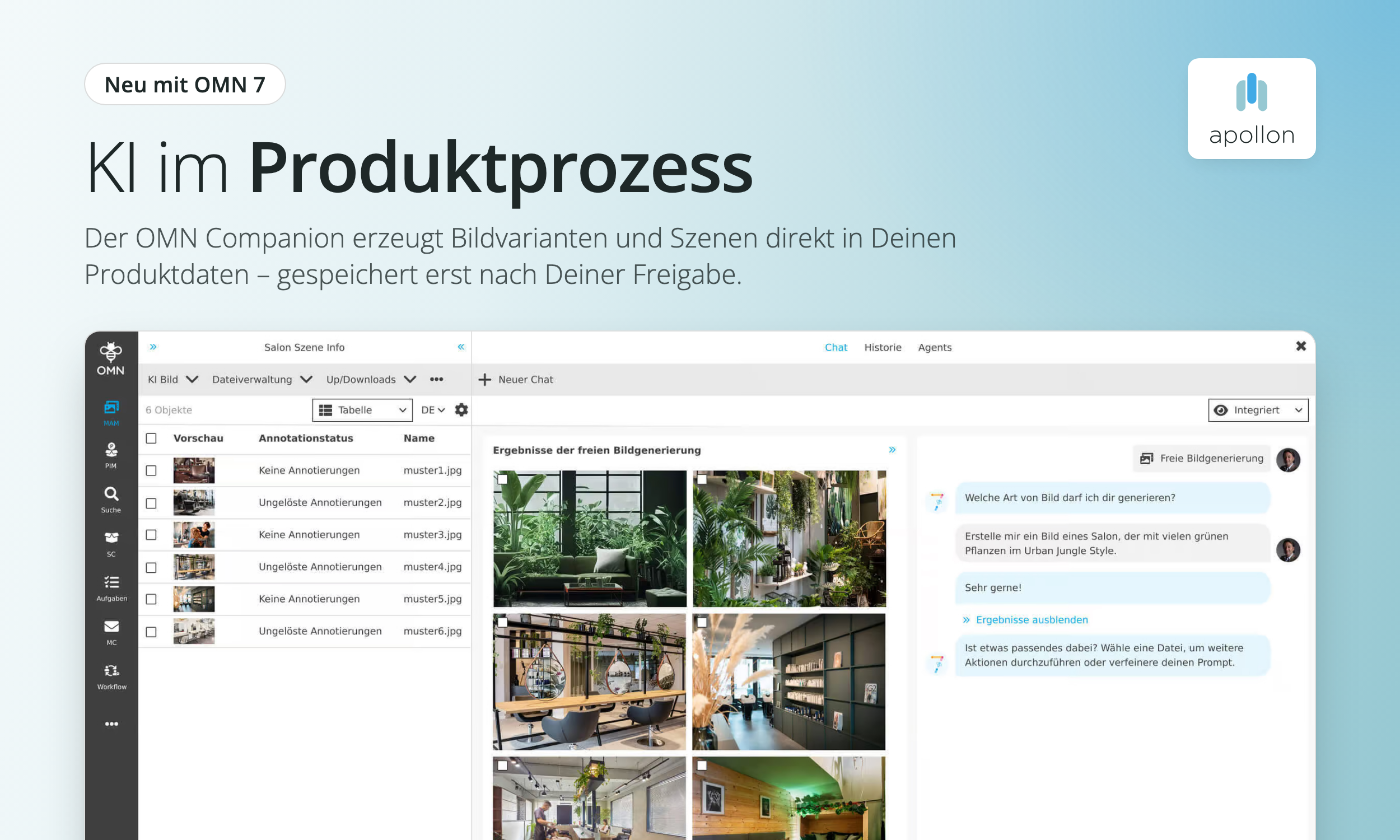Viewport: 1400px width, 840px height.
Task: Close the Companion chat panel
Action: 1301,346
